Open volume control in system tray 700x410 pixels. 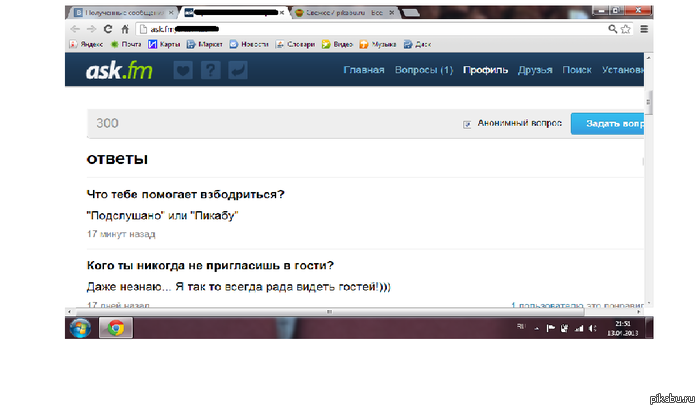pyautogui.click(x=592, y=328)
